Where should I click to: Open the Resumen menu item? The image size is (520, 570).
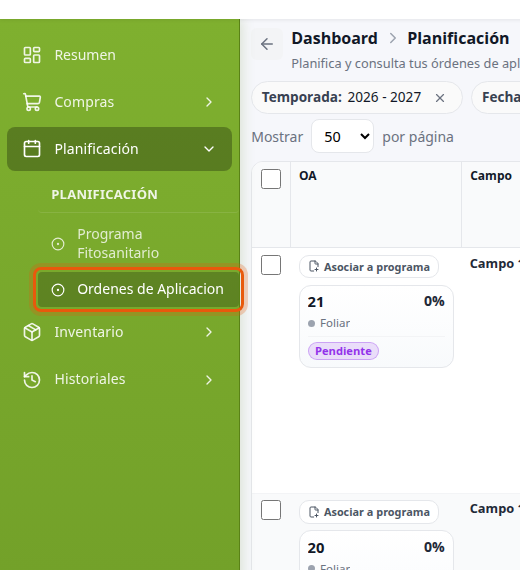coord(119,55)
